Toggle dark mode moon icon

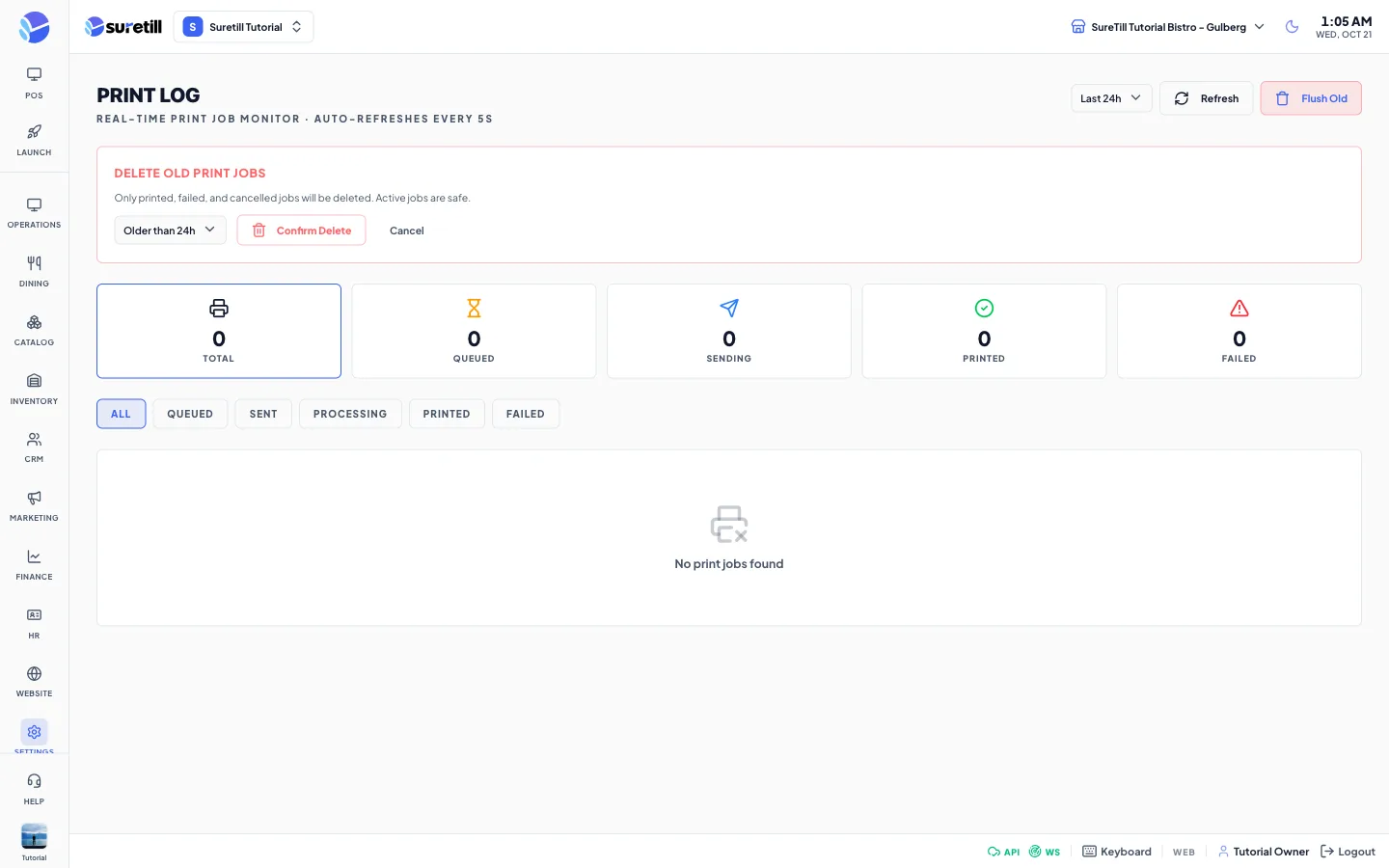(1292, 27)
